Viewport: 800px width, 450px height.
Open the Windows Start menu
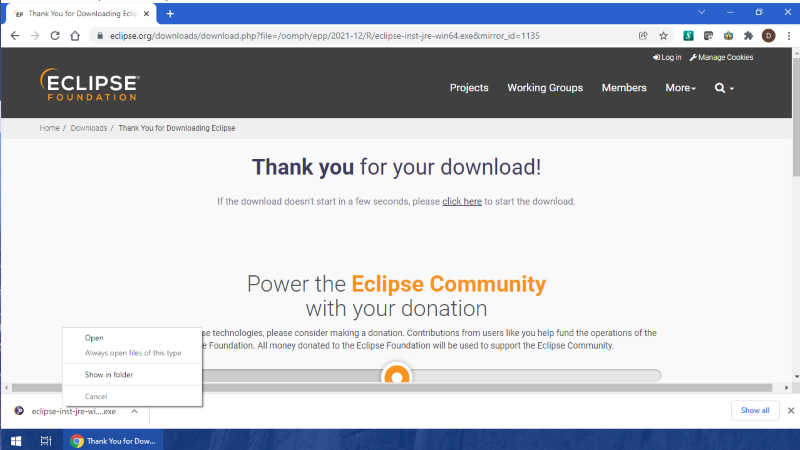click(x=16, y=441)
